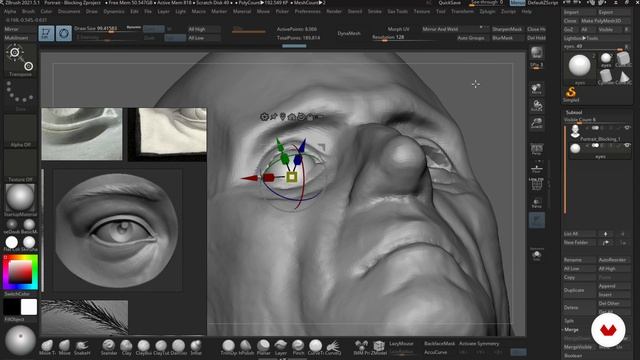Screen dimensions: 640x360
Task: Toggle Transp transparency mode
Action: [536, 203]
